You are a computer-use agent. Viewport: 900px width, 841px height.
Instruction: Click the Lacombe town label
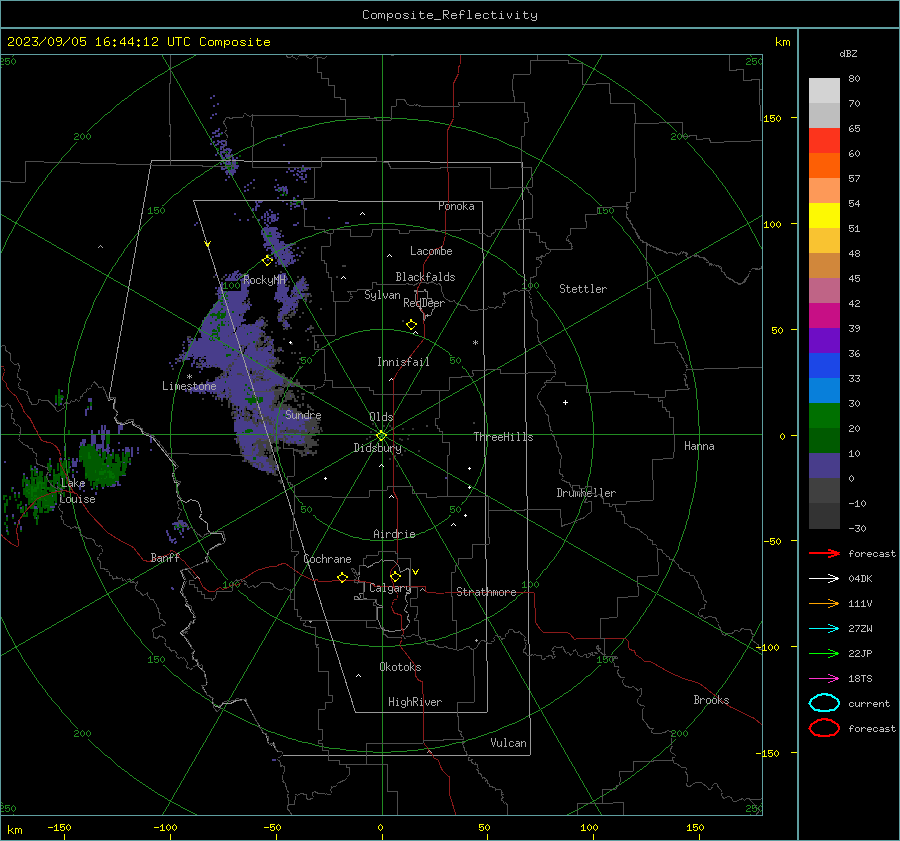click(x=431, y=251)
